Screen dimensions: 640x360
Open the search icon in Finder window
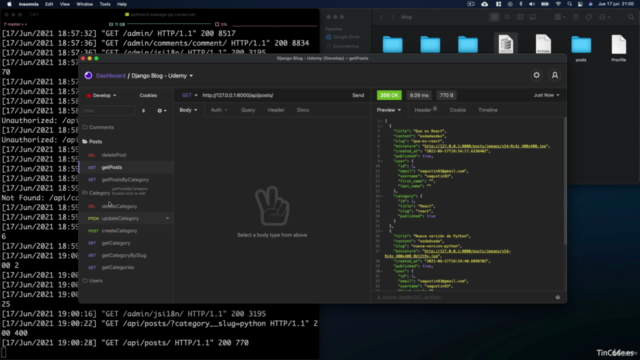631,17
